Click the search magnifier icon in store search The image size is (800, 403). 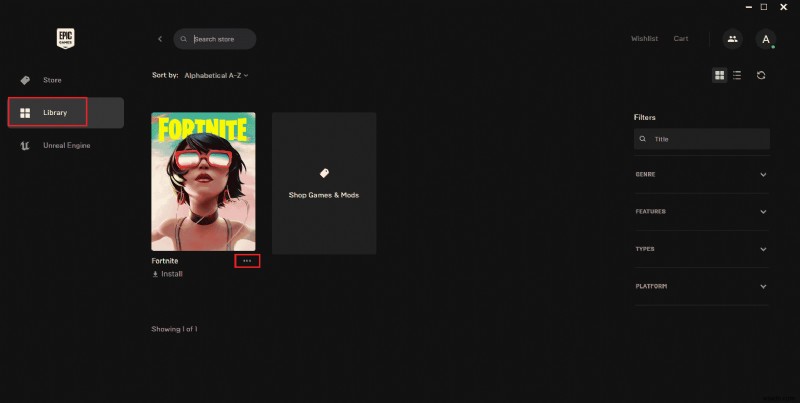pyautogui.click(x=184, y=39)
